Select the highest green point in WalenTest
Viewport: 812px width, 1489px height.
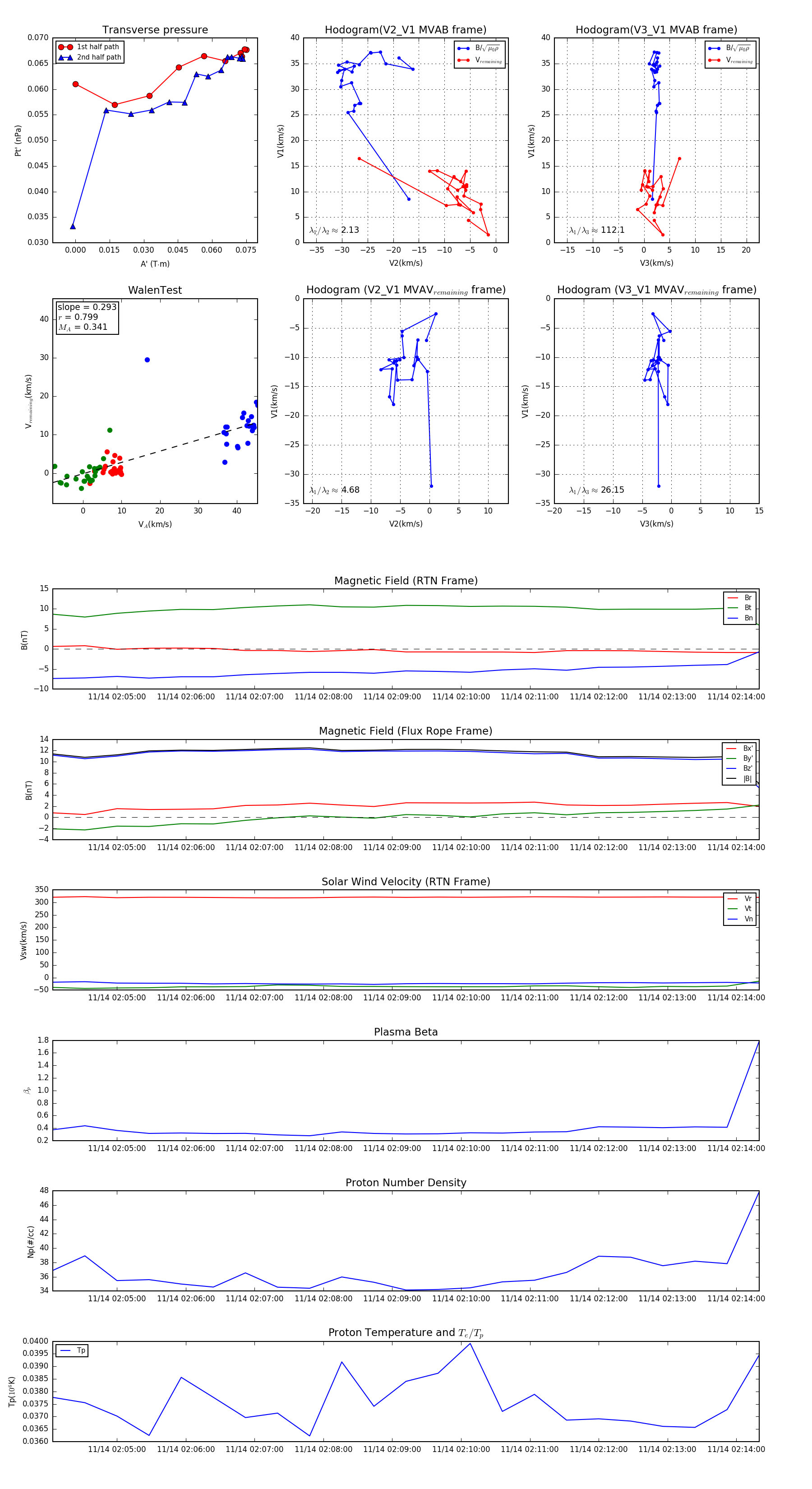[x=110, y=430]
